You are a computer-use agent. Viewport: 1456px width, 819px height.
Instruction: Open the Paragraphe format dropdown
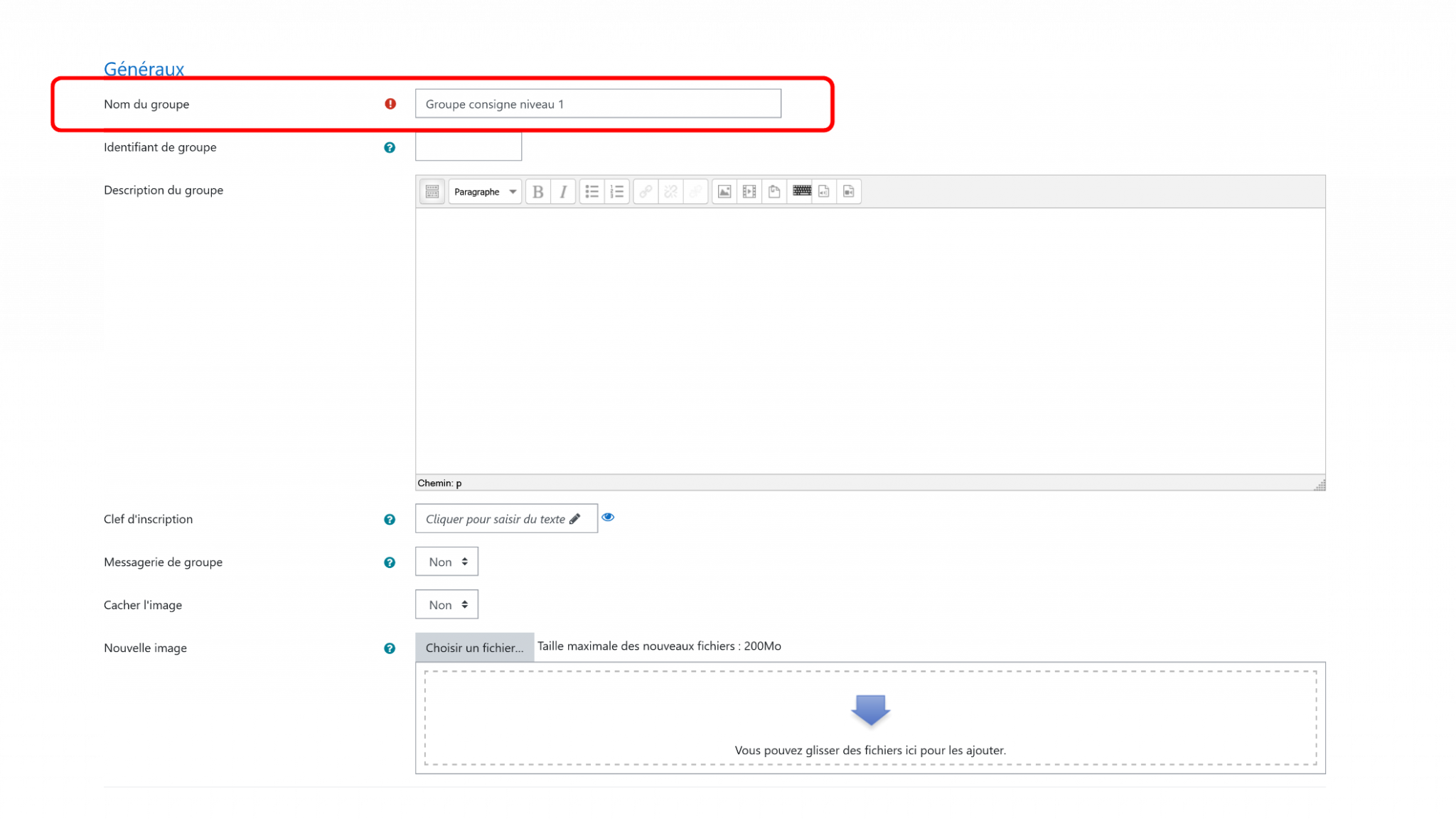point(485,191)
